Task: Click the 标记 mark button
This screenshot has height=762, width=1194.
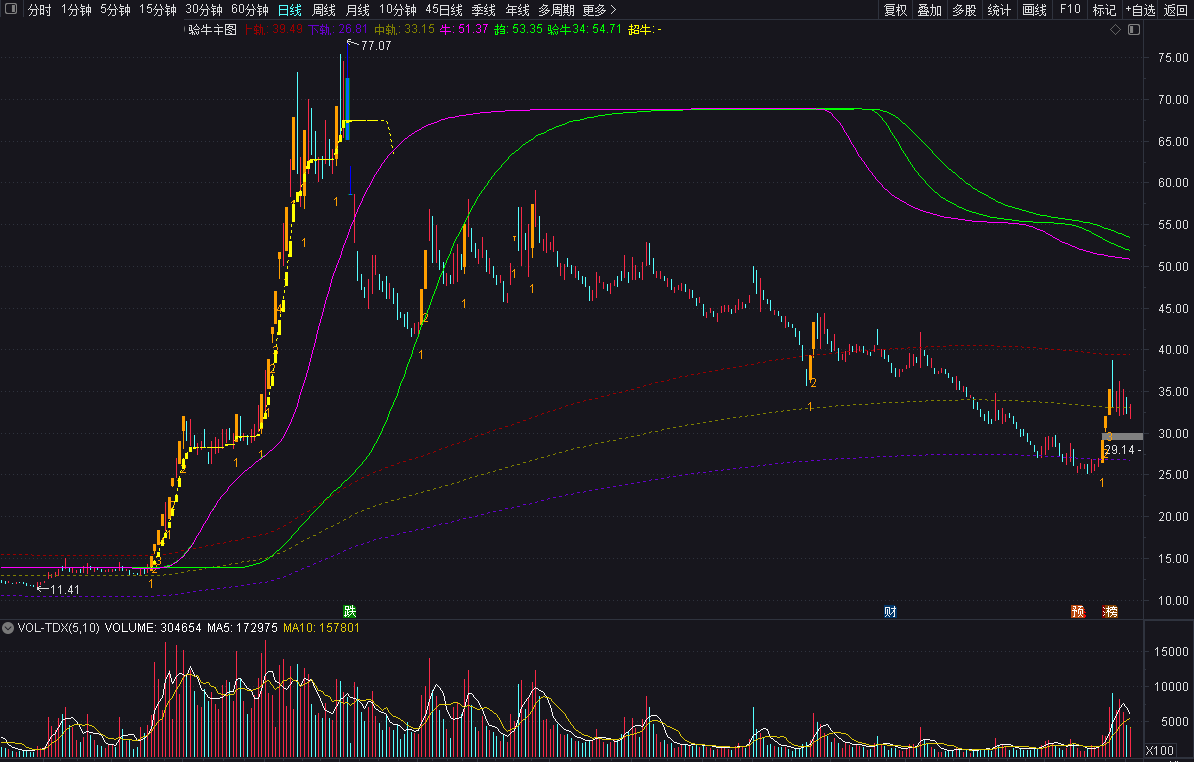Action: coord(1104,10)
